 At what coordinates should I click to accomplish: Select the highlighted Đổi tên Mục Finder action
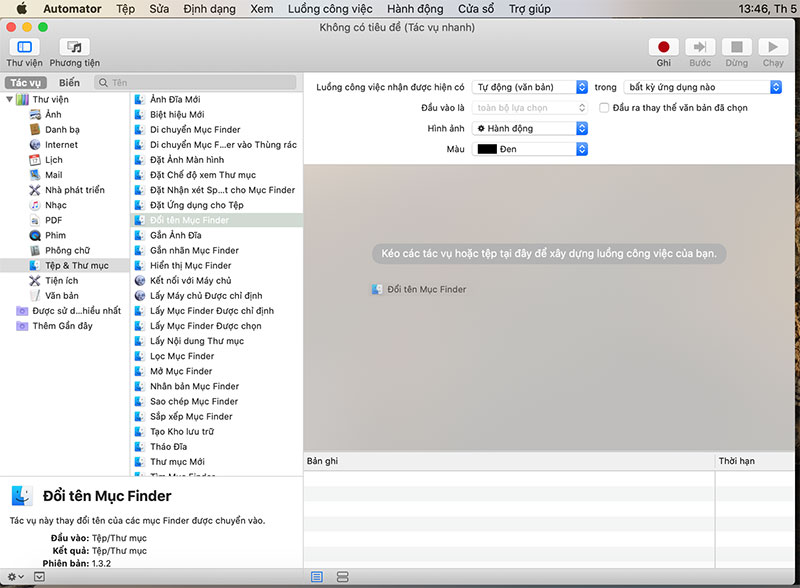click(x=217, y=220)
